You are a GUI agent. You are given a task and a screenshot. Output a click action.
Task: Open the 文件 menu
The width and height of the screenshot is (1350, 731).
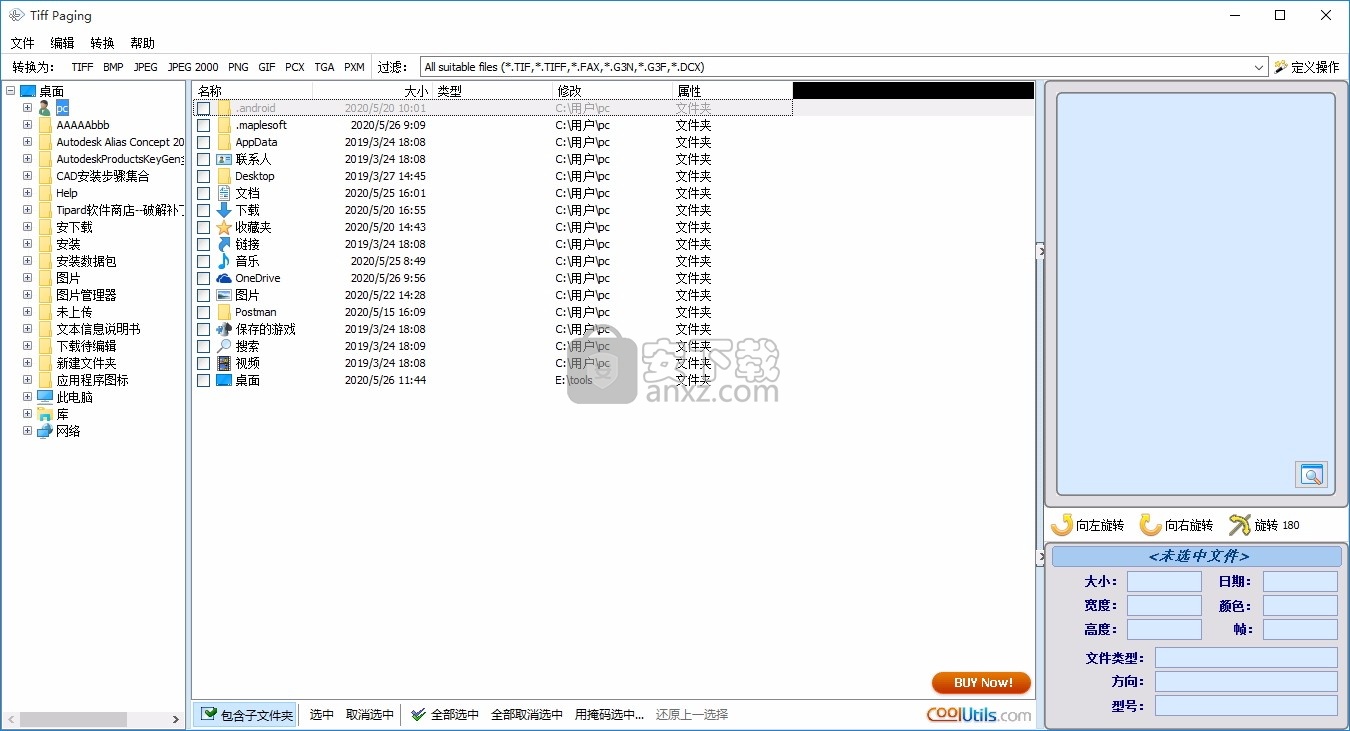(22, 43)
